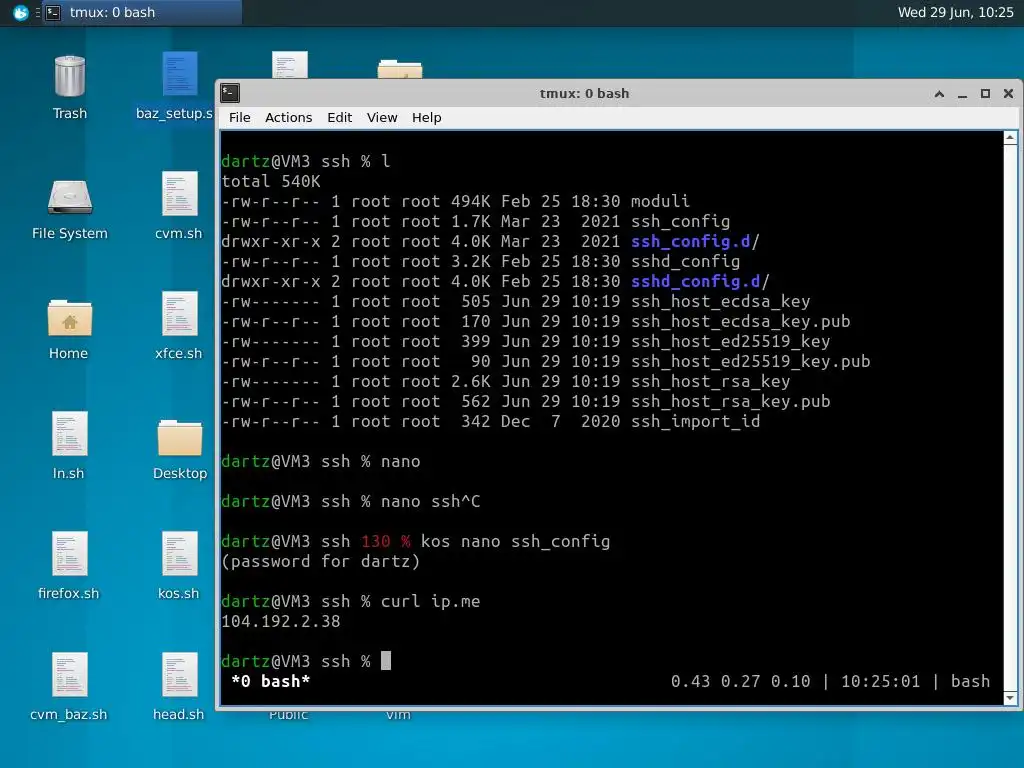Click the tmux: 0 bash taskbar button

tap(142, 12)
